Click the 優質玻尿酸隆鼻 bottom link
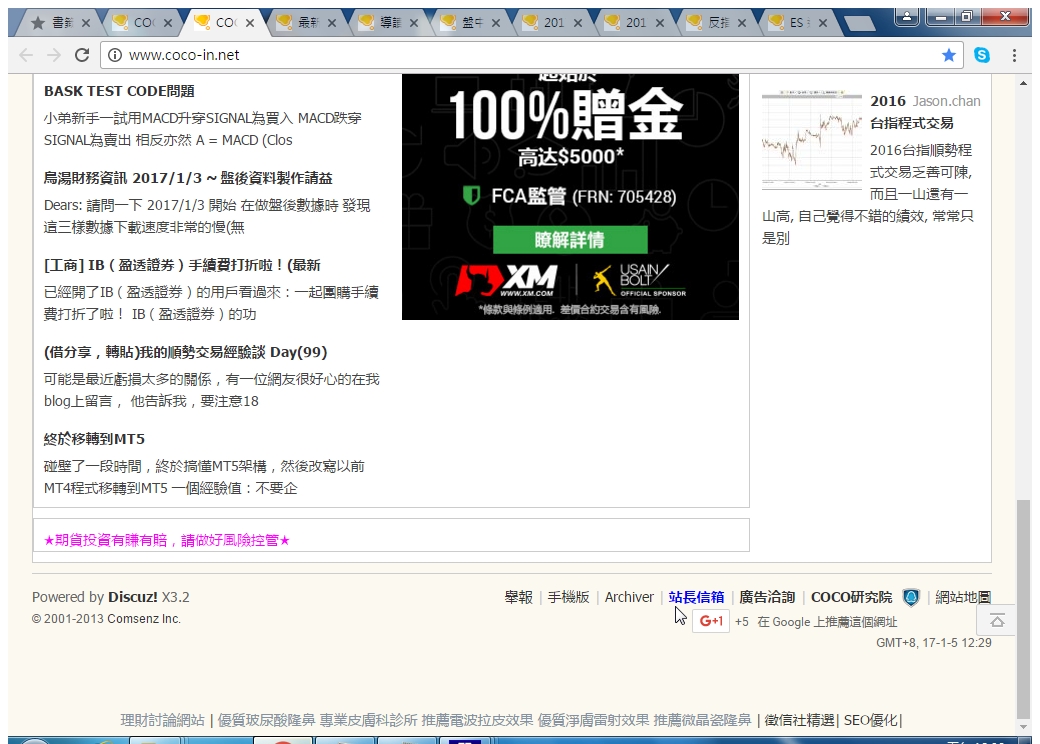1040x744 pixels. click(x=267, y=720)
